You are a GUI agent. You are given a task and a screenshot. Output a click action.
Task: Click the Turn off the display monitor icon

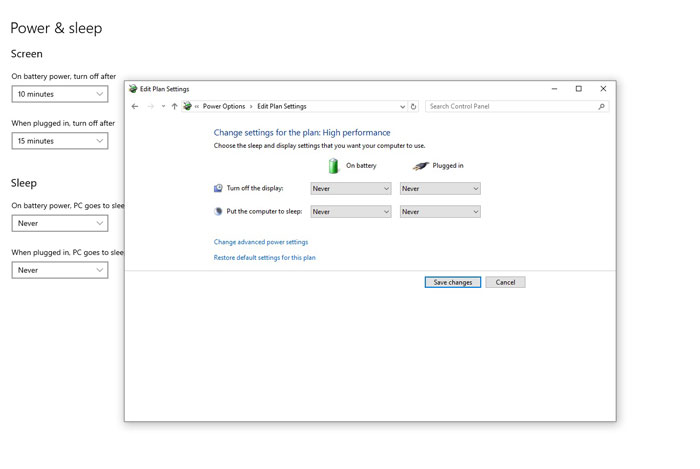218,188
